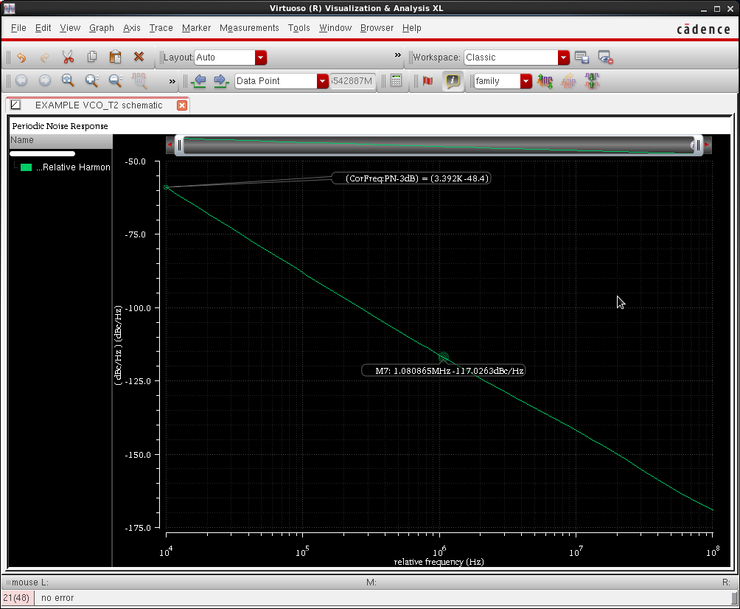Click the red X Delete icon
740x609 pixels.
coord(139,57)
